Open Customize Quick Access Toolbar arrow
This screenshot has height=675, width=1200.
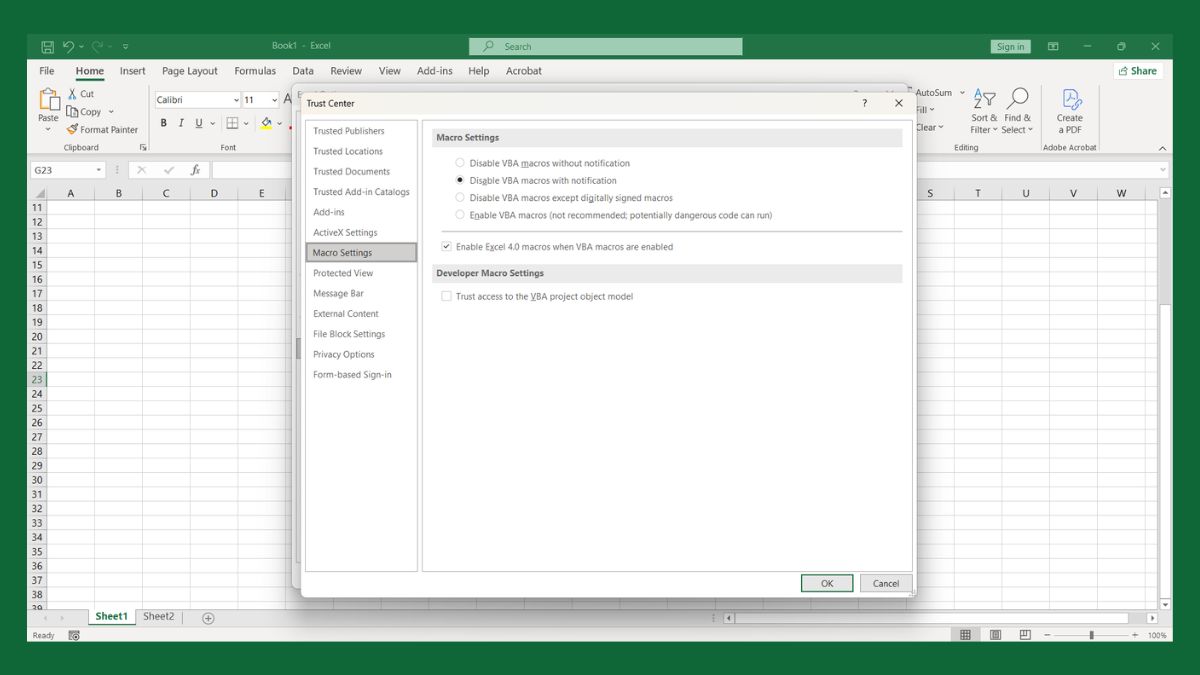pos(125,47)
